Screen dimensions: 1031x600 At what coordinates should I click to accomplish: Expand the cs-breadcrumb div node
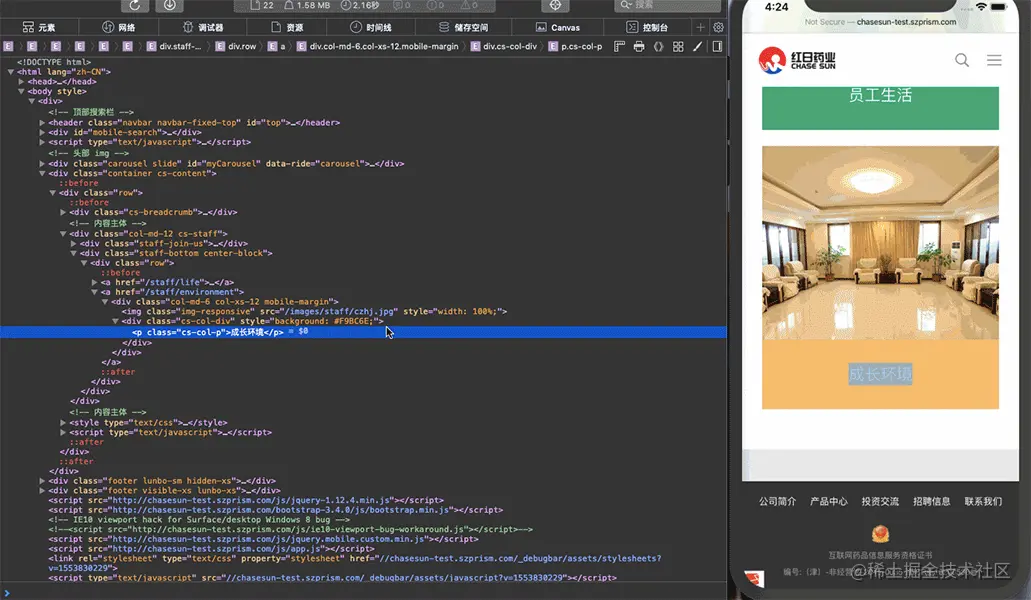tap(63, 212)
